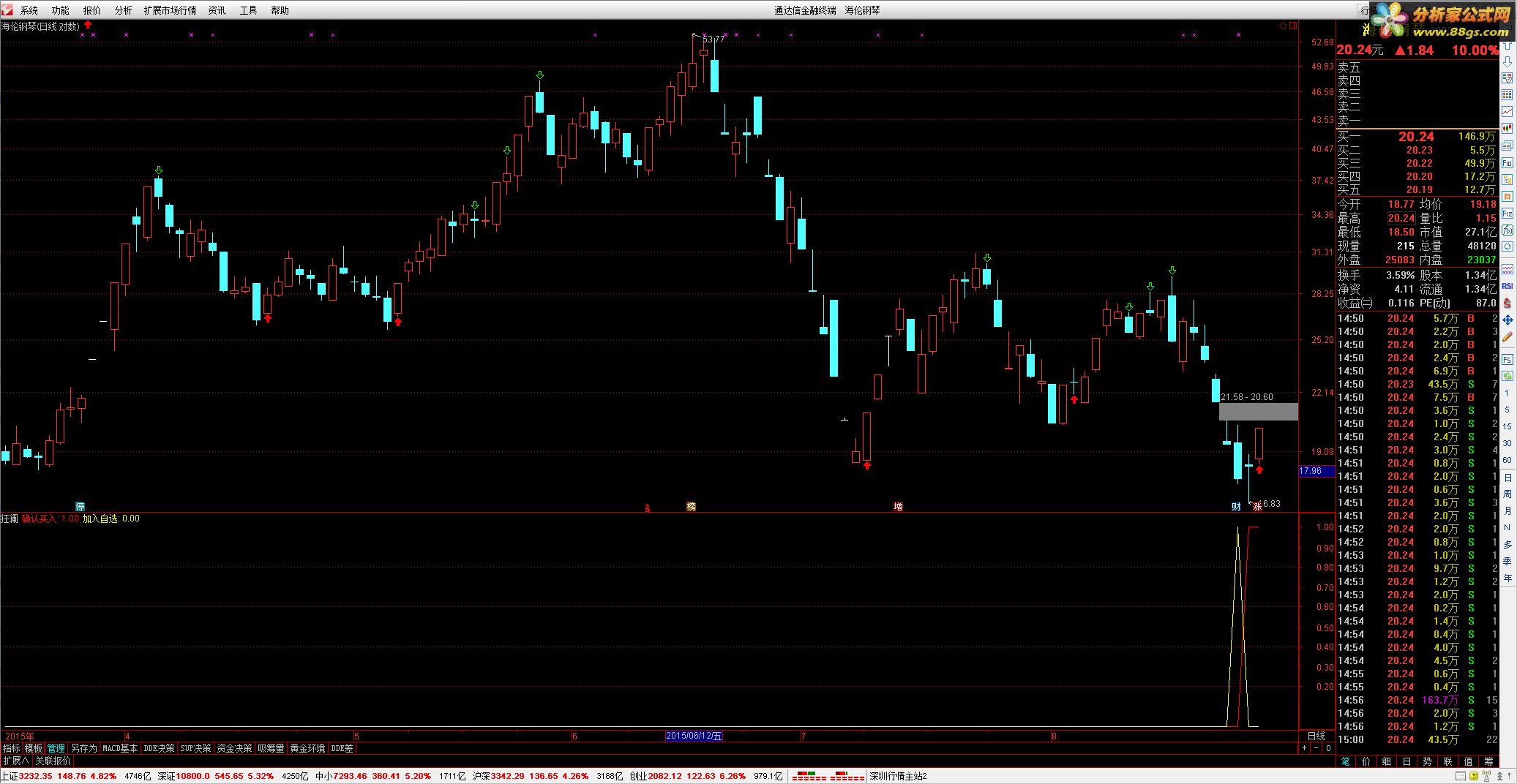The height and width of the screenshot is (784, 1517).
Task: Open the wavy-lines indicator icon
Action: [x=1507, y=269]
